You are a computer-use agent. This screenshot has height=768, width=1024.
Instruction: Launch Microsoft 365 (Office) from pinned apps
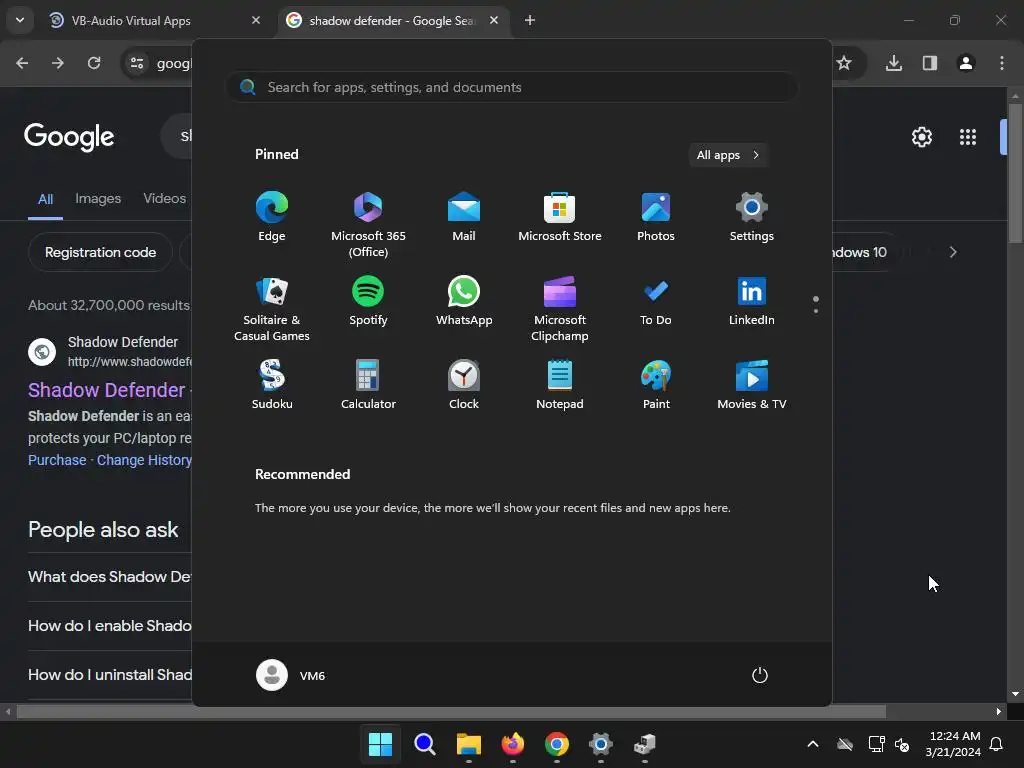(x=368, y=225)
